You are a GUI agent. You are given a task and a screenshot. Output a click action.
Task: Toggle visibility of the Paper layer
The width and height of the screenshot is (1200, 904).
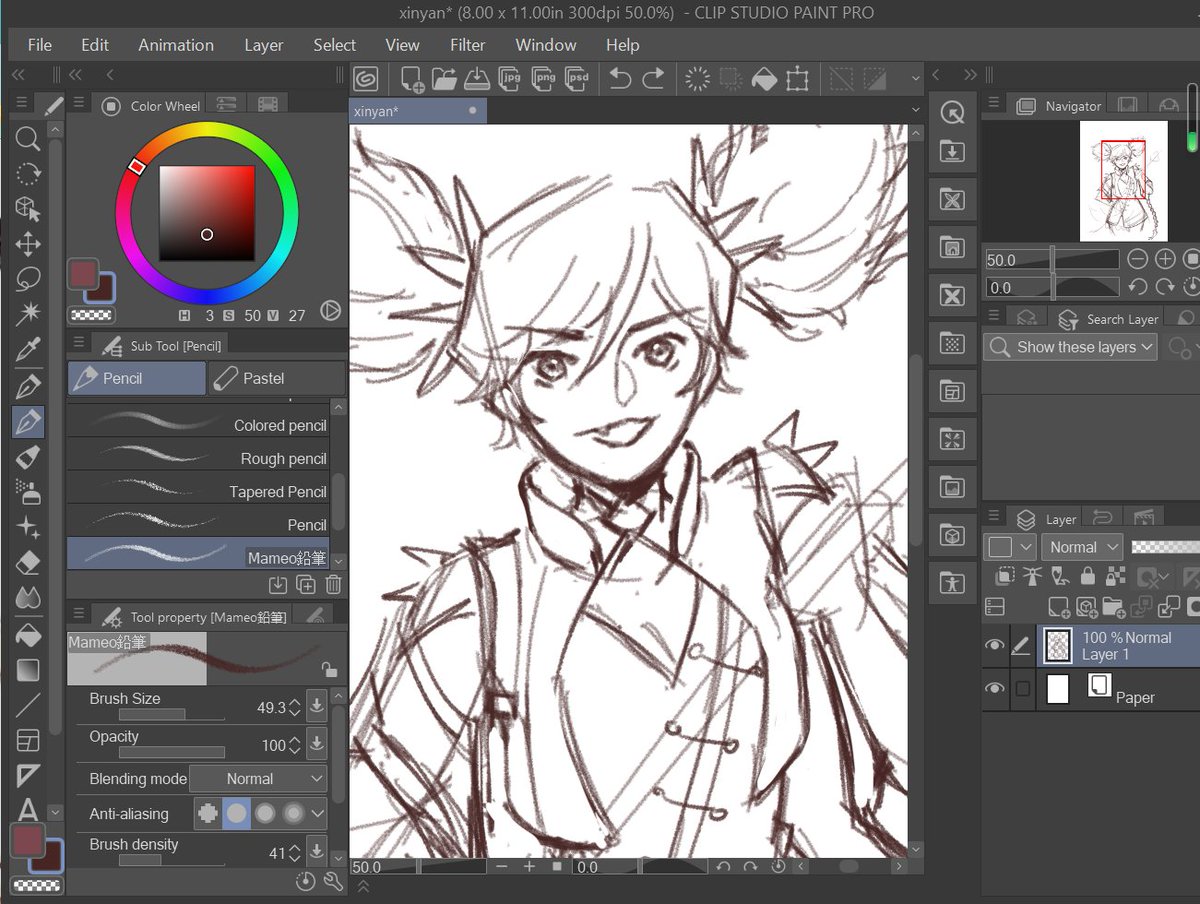pyautogui.click(x=994, y=688)
